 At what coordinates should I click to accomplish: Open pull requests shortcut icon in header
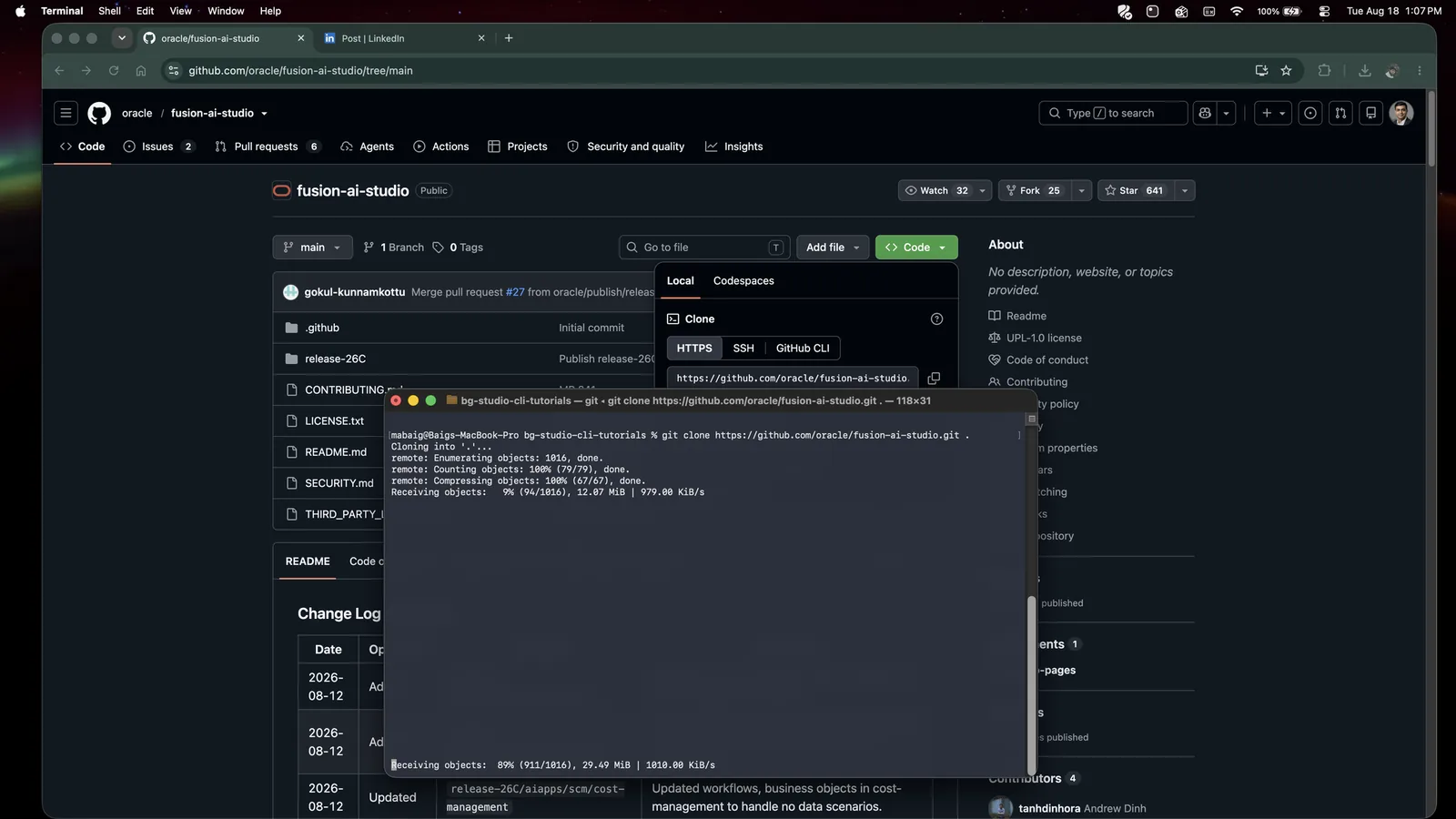[x=1340, y=113]
